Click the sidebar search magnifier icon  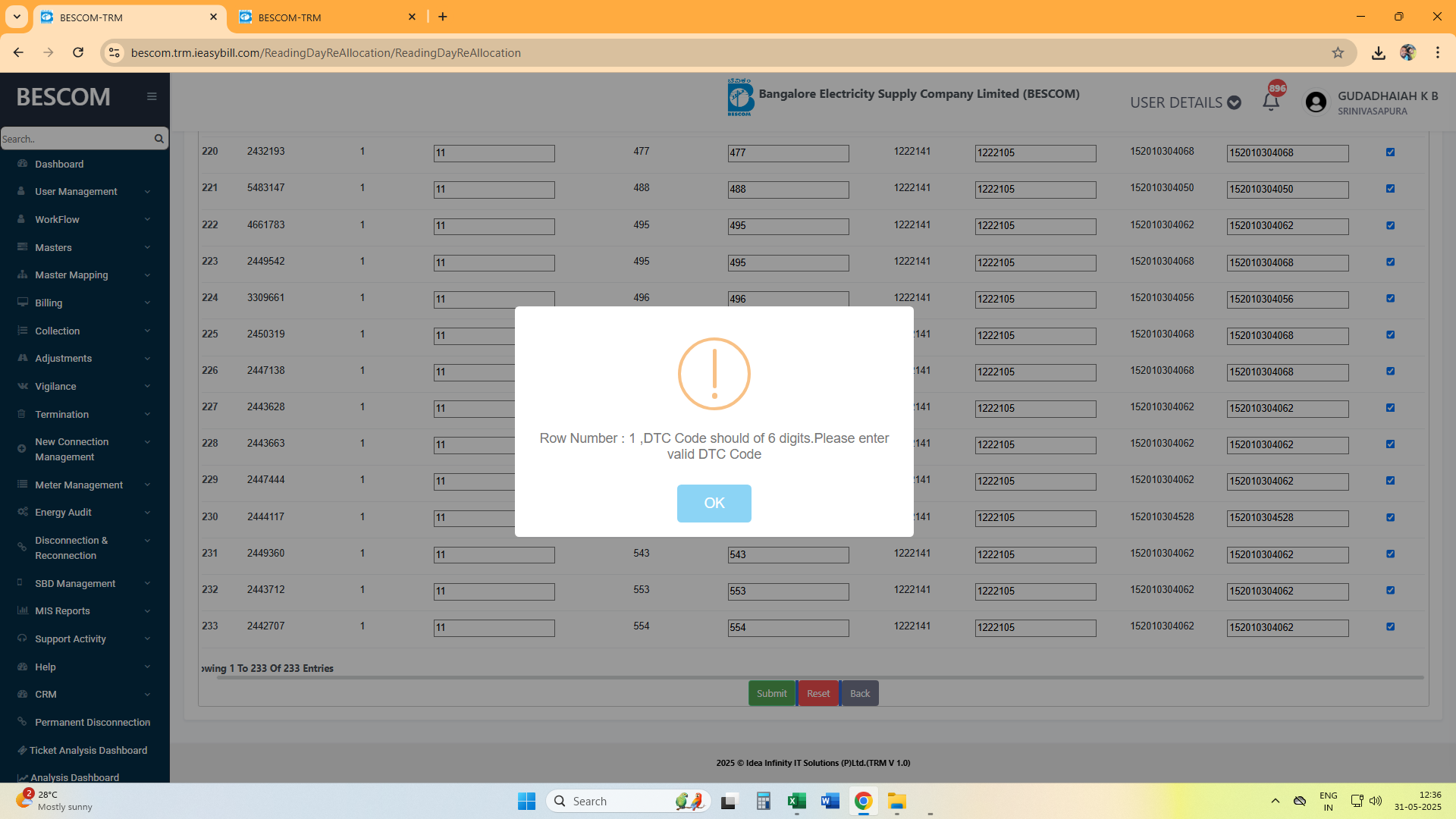158,139
